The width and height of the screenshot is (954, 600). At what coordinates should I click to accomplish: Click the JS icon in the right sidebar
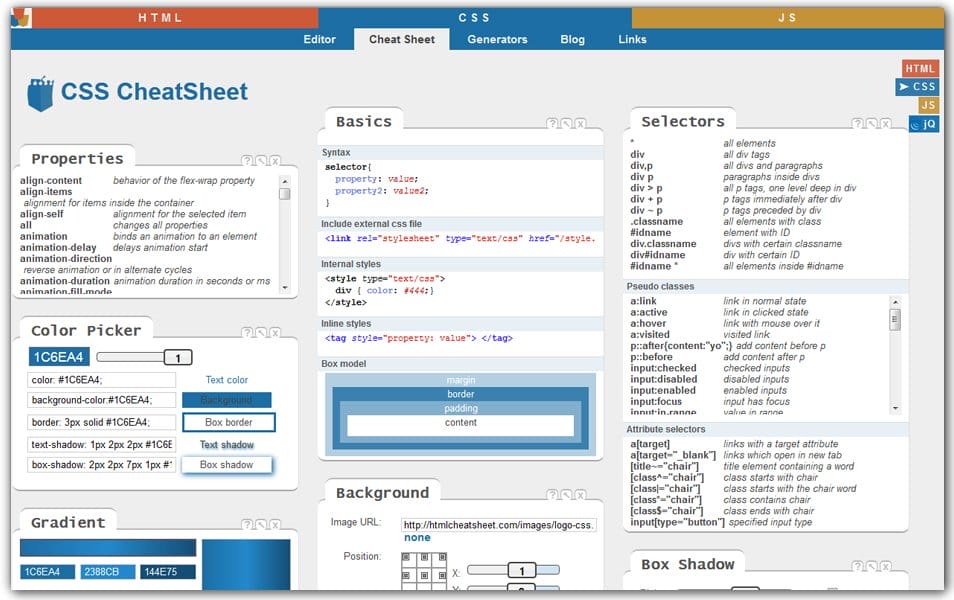click(x=926, y=105)
